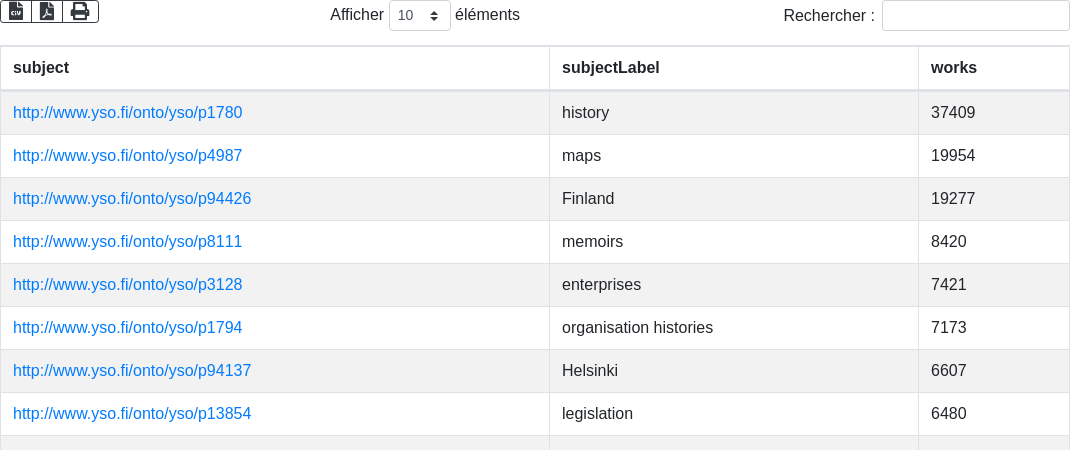Open the yso/p8111 memoirs link
This screenshot has height=450, width=1070.
coord(128,241)
